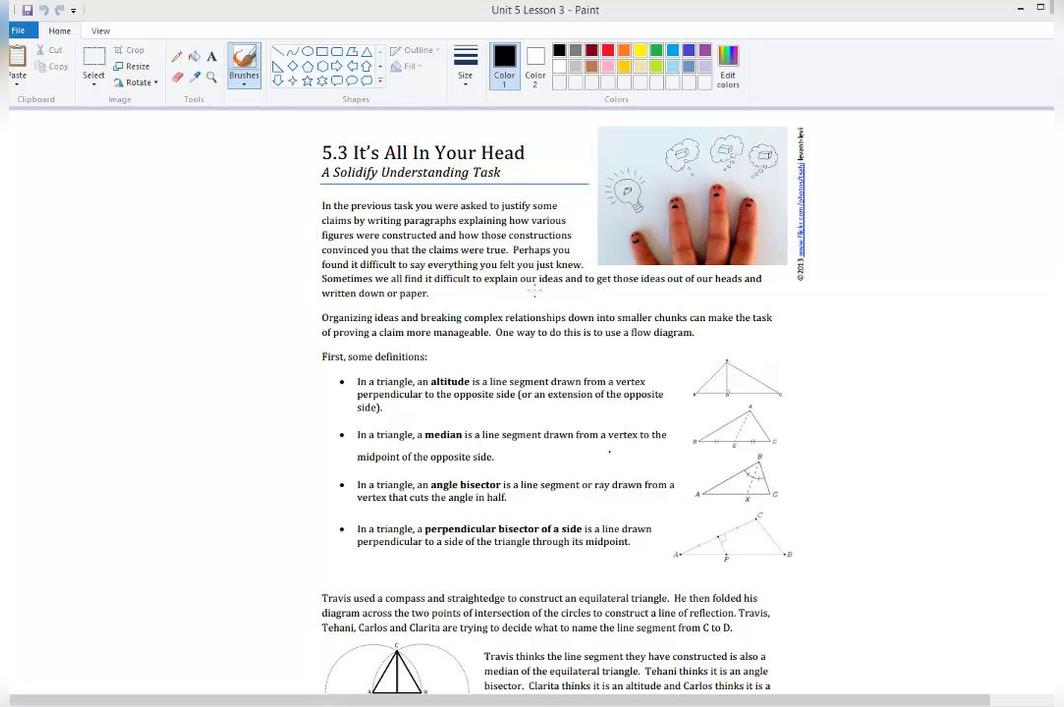Expand the Shapes gallery more arrow

click(x=380, y=81)
